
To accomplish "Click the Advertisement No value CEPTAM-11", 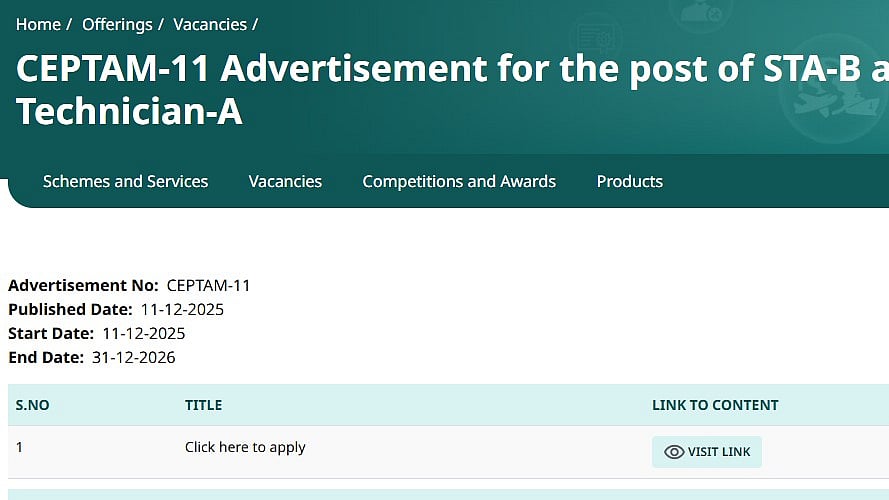I will click(208, 286).
